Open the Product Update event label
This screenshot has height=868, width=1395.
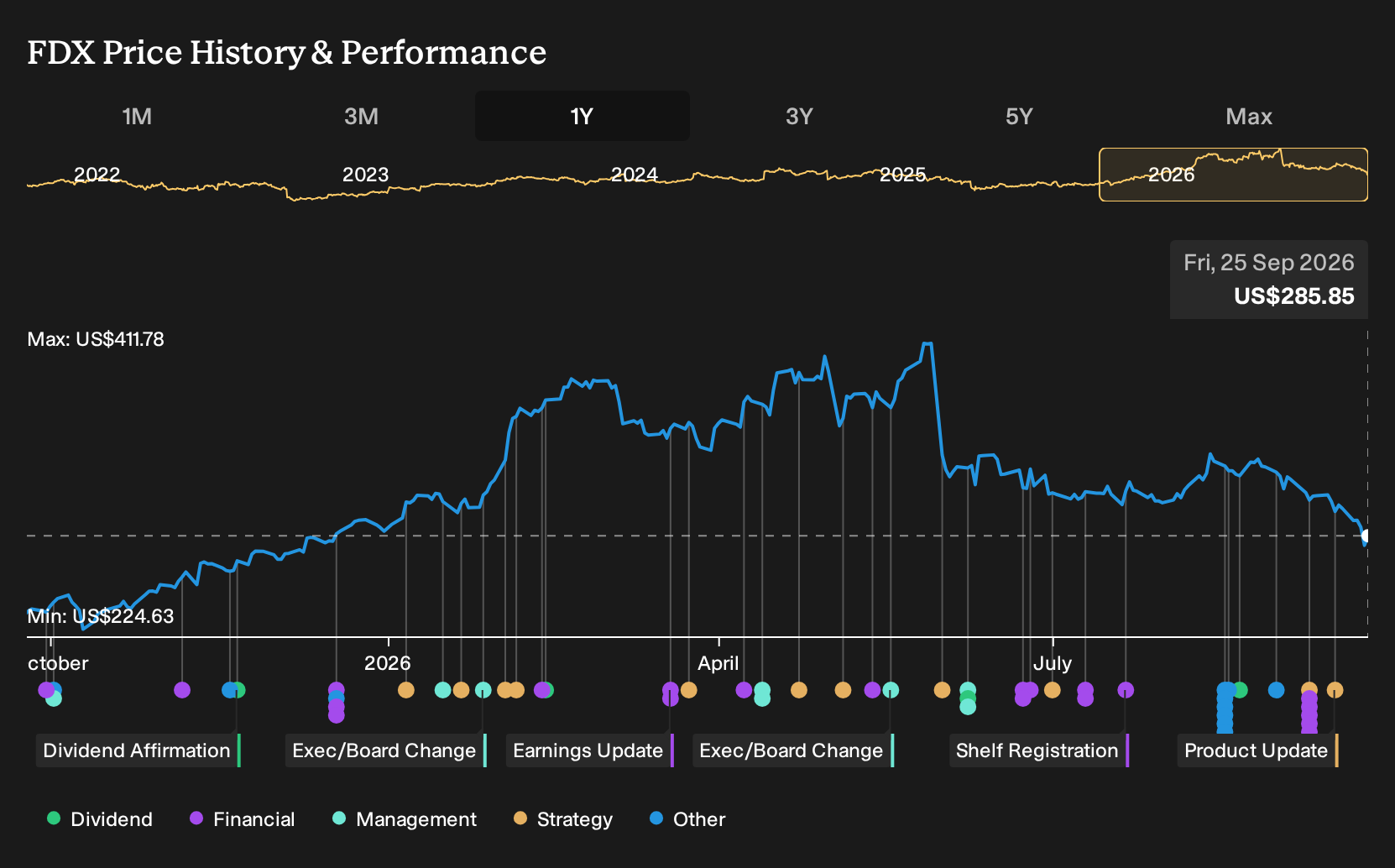[x=1257, y=750]
